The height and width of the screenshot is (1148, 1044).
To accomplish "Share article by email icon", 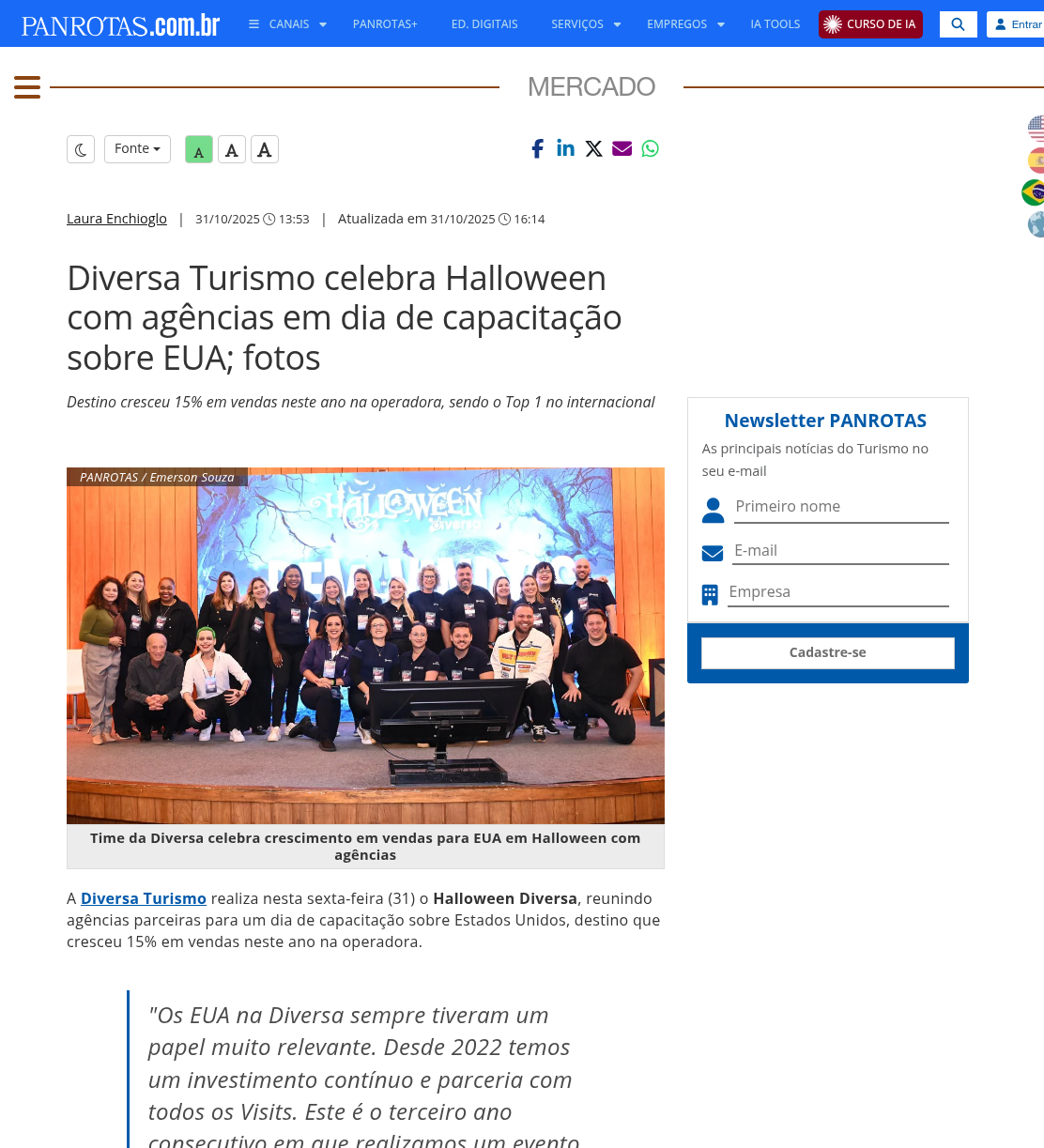I will (x=622, y=148).
